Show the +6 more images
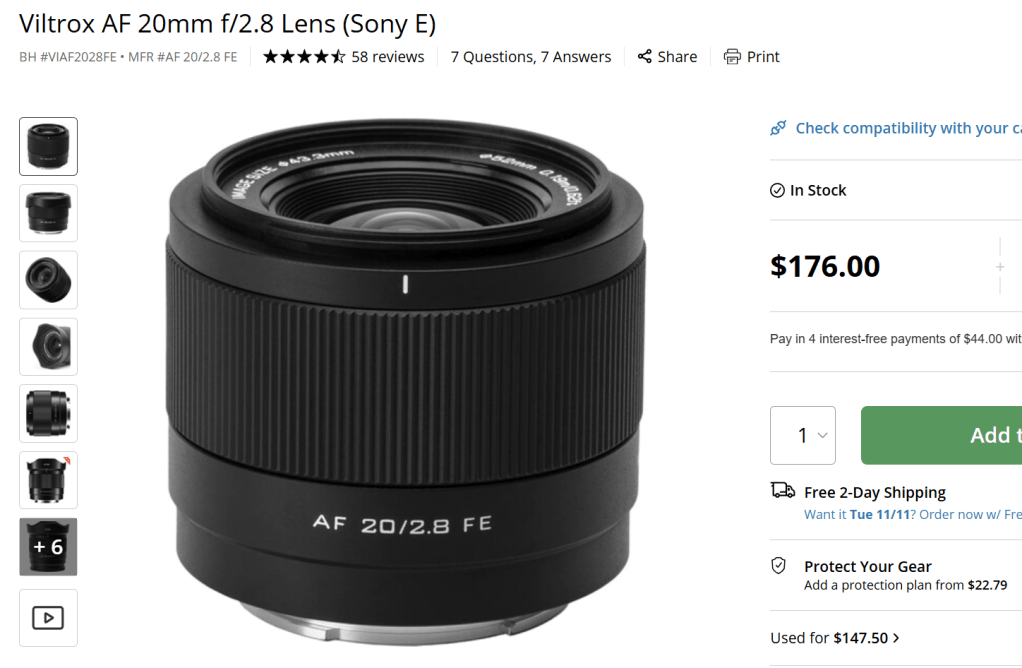Viewport: 1022px width, 668px height. coord(48,547)
